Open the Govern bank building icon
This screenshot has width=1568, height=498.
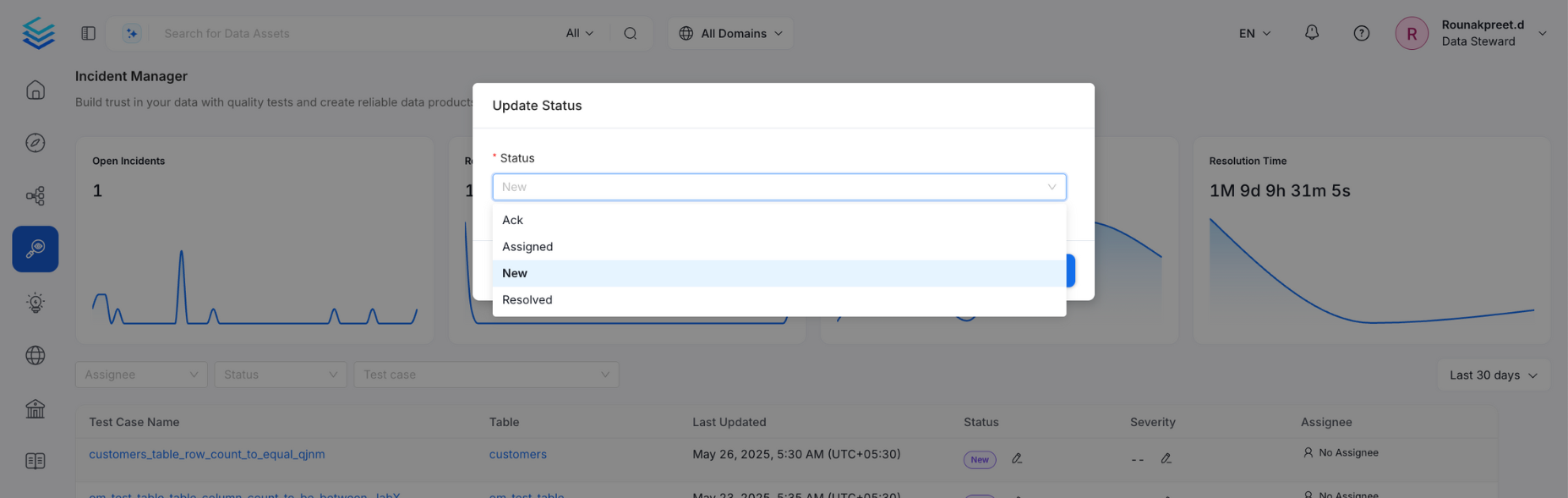[36, 409]
